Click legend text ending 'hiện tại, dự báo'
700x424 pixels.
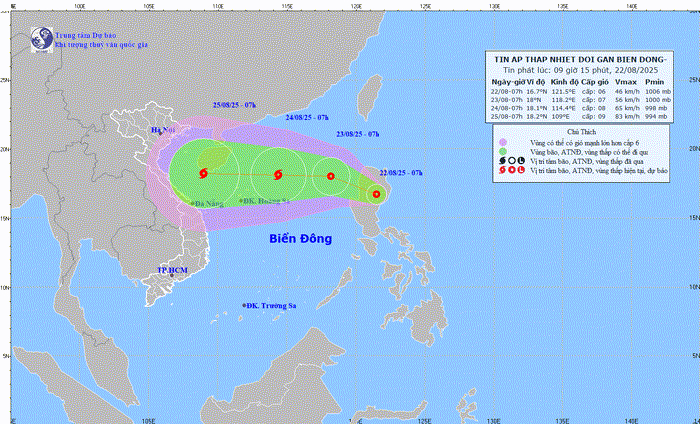599,171
